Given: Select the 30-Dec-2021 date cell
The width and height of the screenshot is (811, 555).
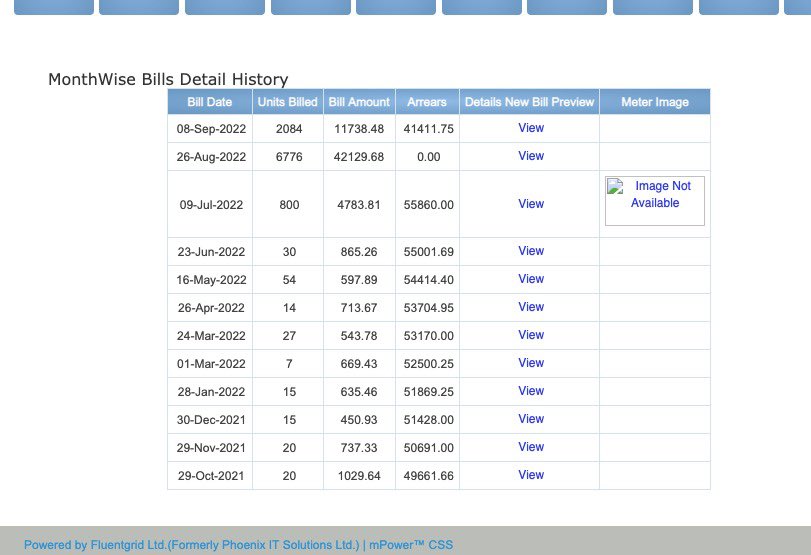Looking at the screenshot, I should click(x=211, y=419).
